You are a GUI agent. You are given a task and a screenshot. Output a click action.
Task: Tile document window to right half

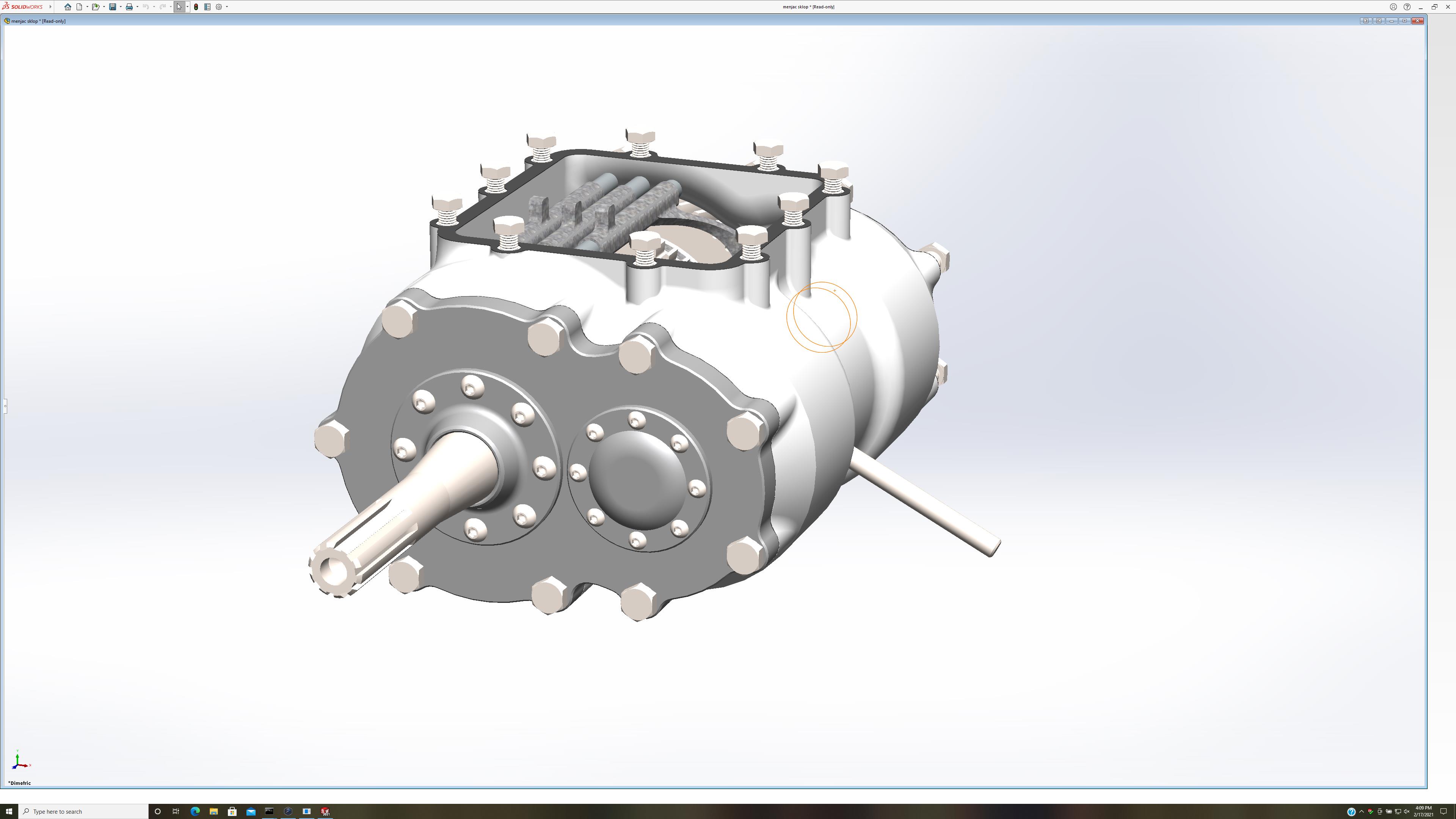1379,21
